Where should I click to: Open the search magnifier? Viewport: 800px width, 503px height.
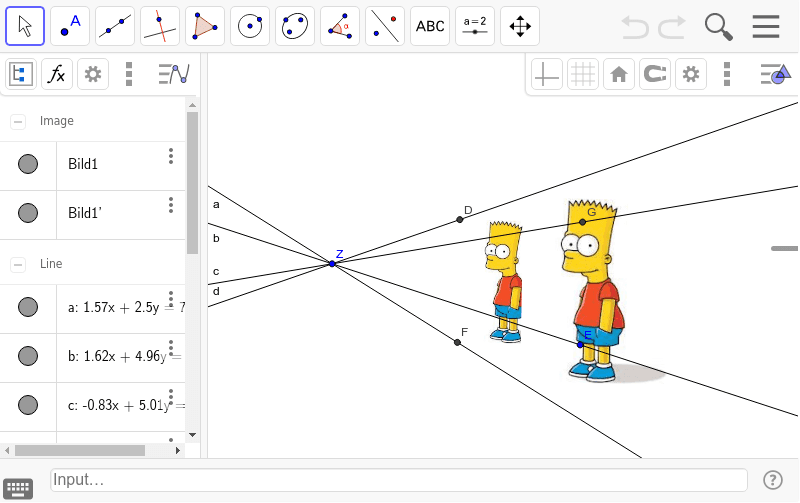tap(718, 27)
